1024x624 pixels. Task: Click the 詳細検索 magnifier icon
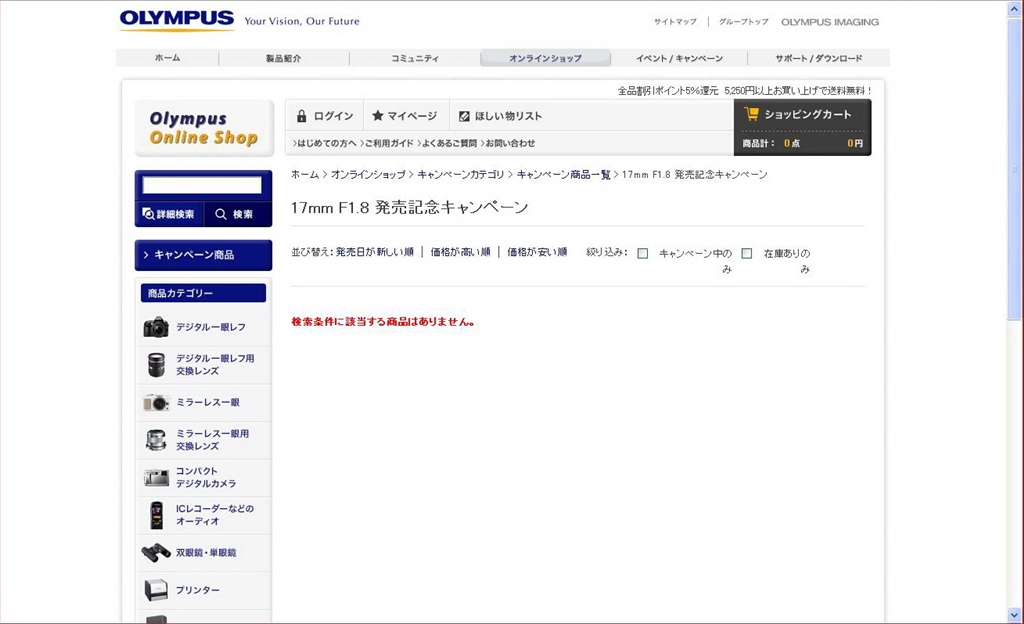(x=148, y=213)
